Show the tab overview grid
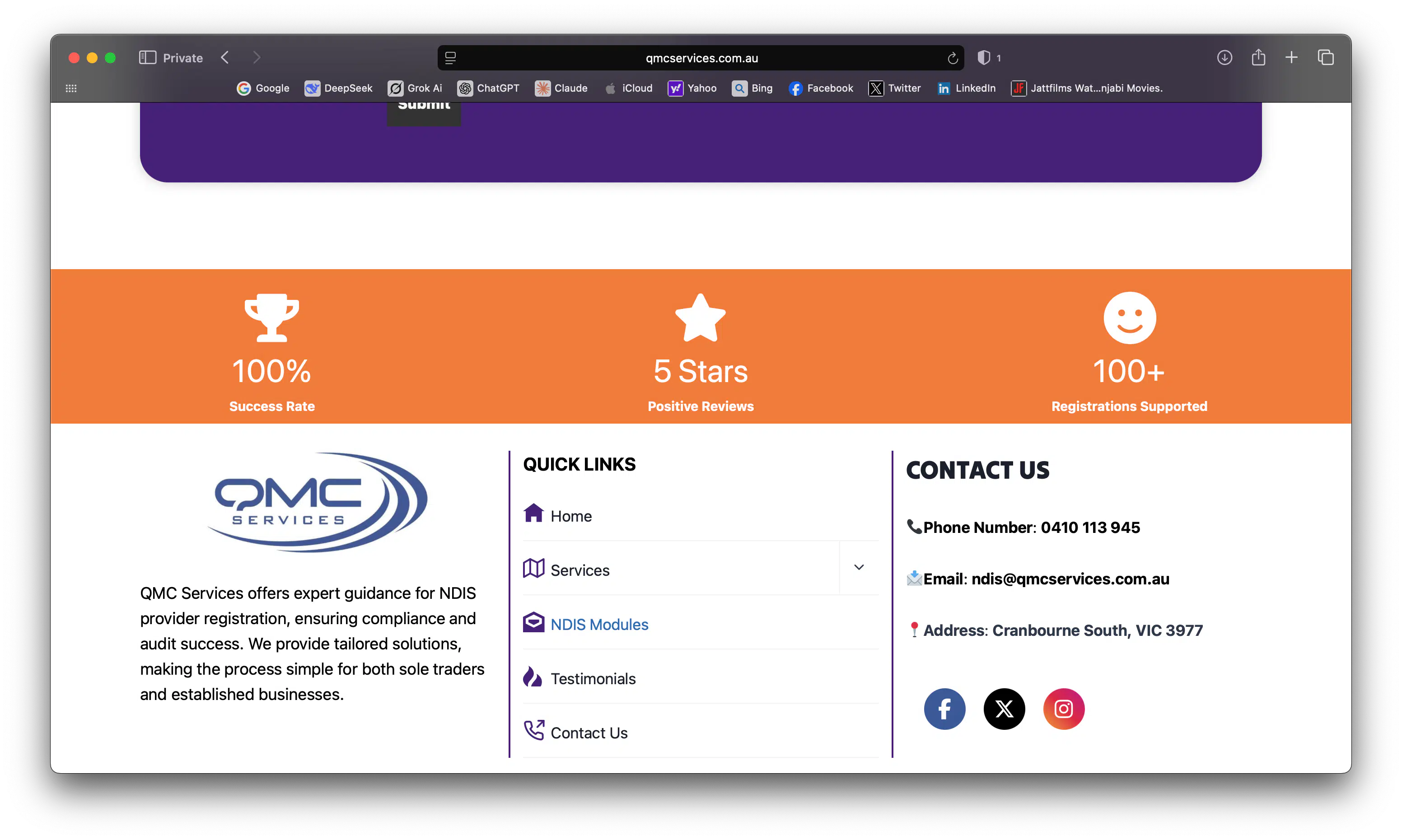The height and width of the screenshot is (840, 1402). pos(1325,57)
